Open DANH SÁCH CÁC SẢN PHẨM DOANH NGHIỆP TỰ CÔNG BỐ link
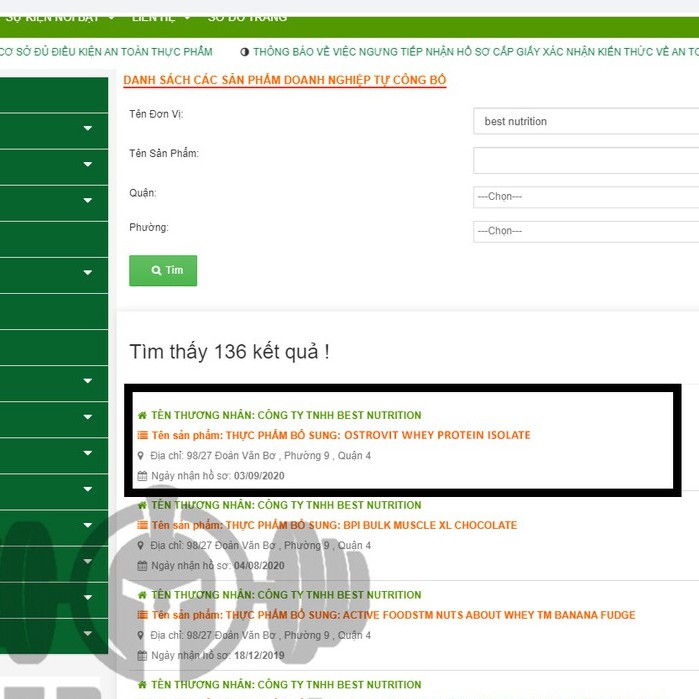 click(285, 80)
